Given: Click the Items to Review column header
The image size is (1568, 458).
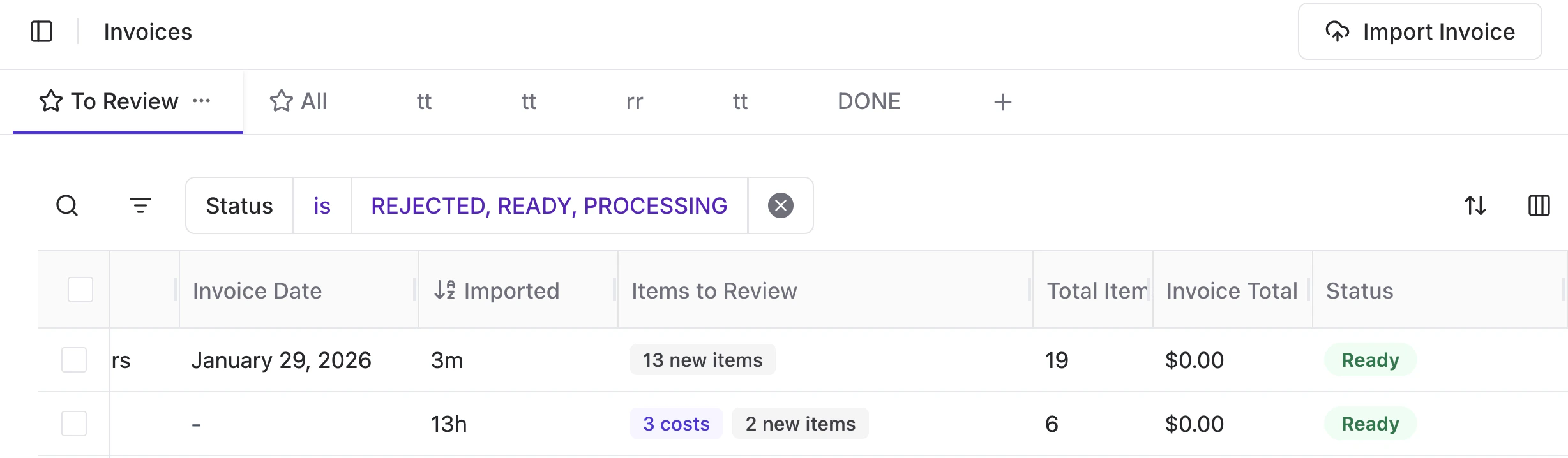Looking at the screenshot, I should pyautogui.click(x=825, y=290).
